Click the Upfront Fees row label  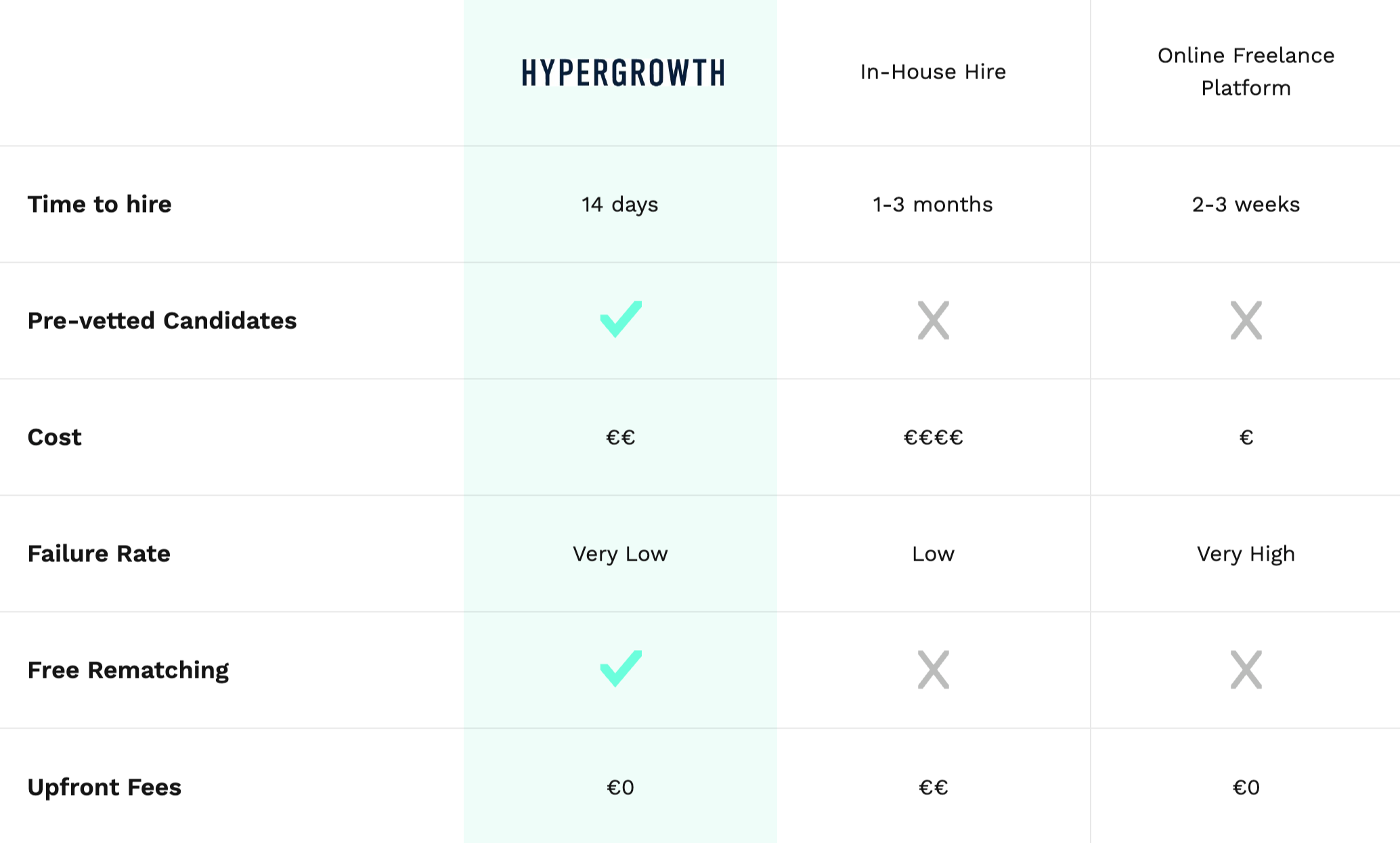(x=104, y=787)
